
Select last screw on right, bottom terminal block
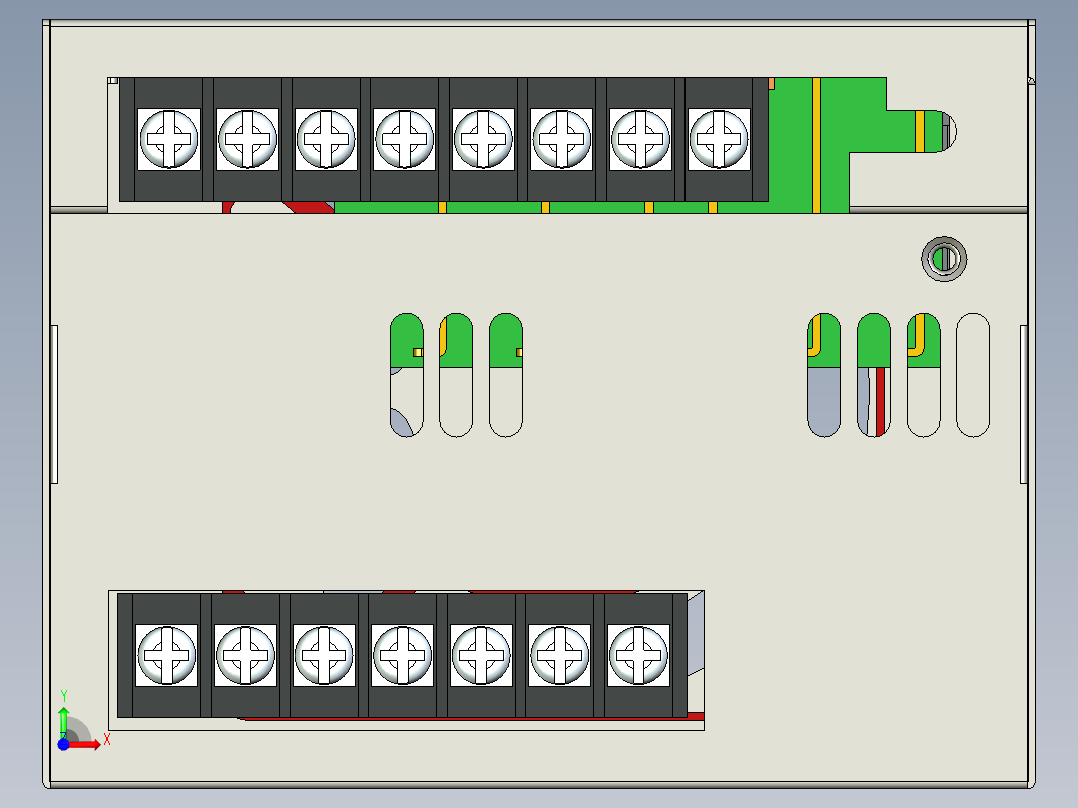tap(638, 655)
